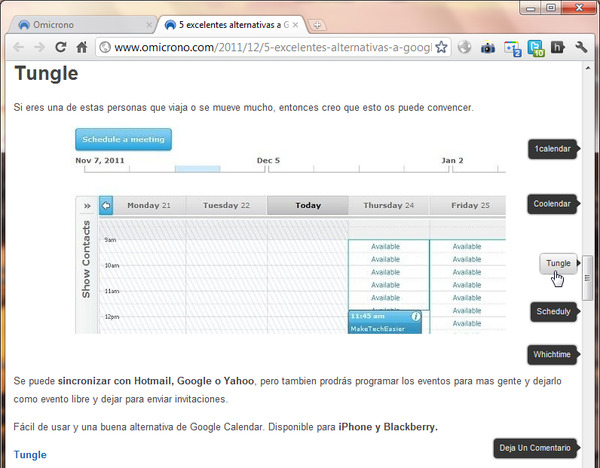Select the Thursday 24 column header
600x468 pixels.
click(x=389, y=205)
